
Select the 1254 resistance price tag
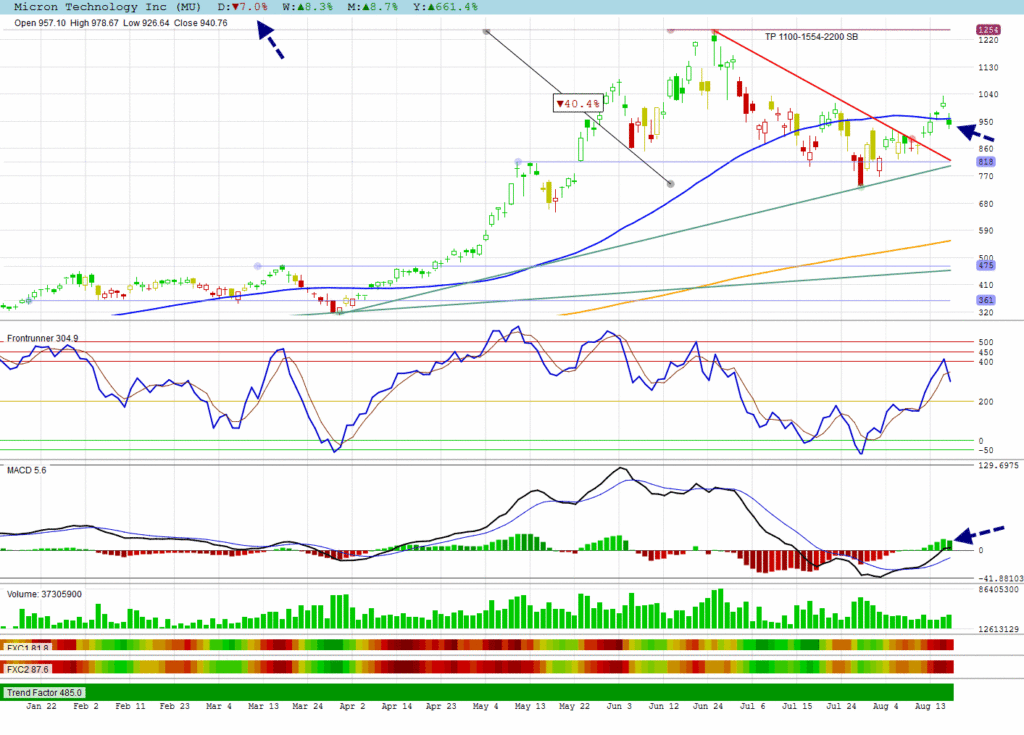(x=987, y=30)
